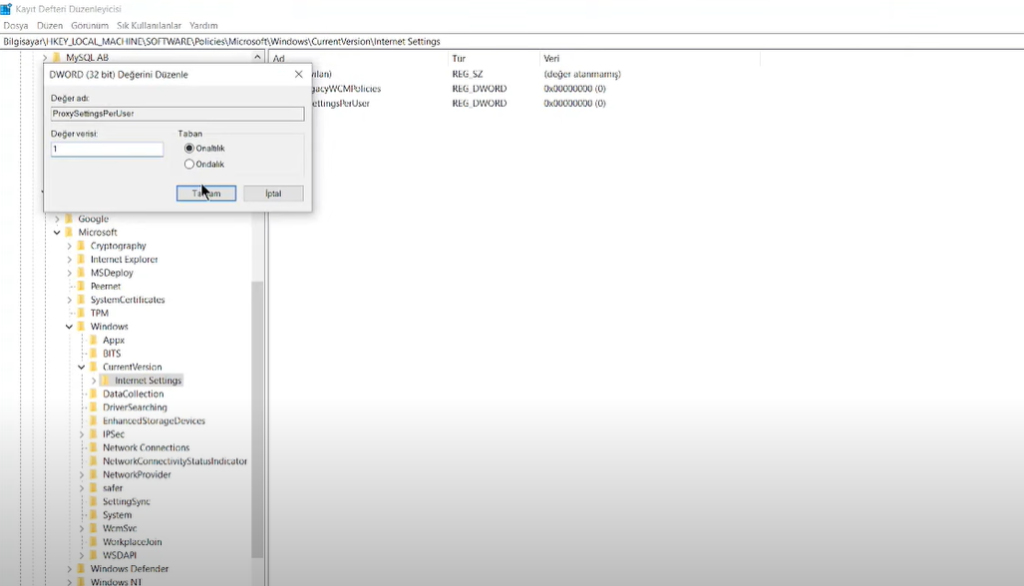Click the Değer verisi input field
This screenshot has height=586, width=1024.
click(107, 149)
